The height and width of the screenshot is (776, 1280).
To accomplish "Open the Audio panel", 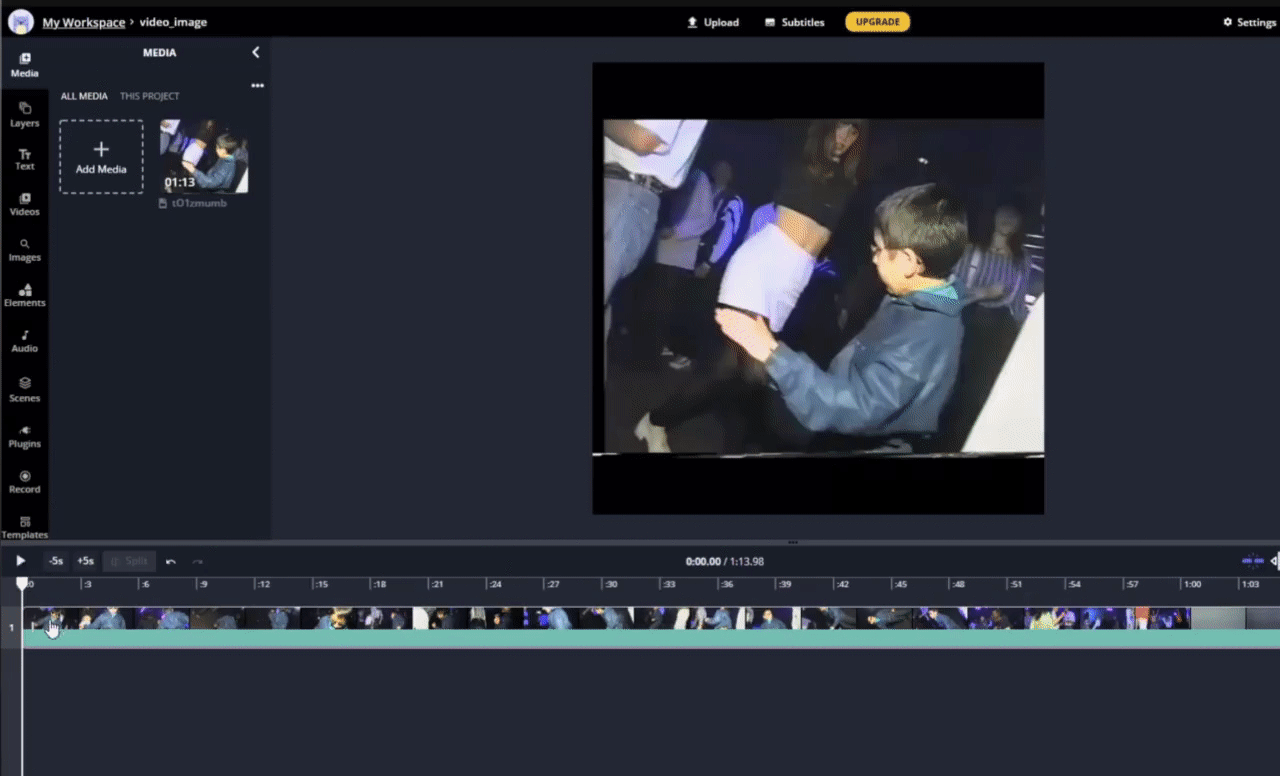I will [24, 341].
